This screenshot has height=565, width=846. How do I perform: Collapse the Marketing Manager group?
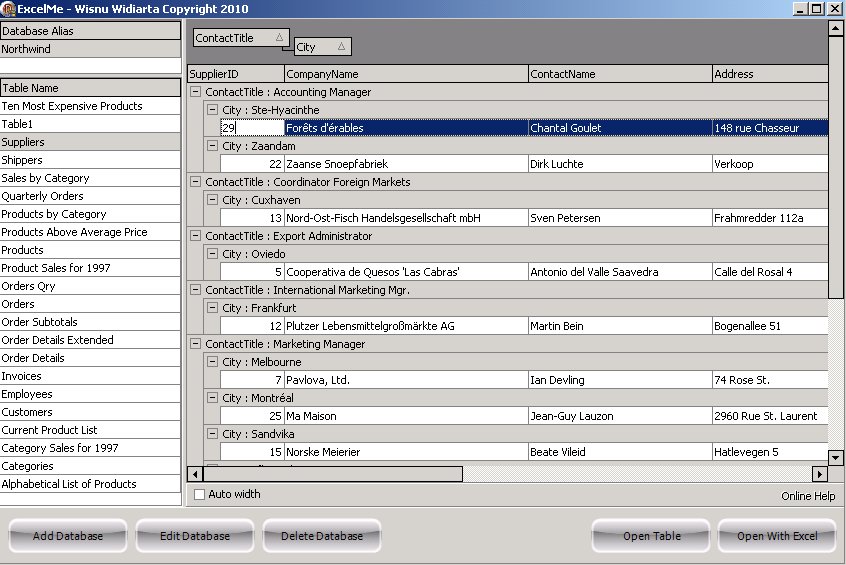(195, 344)
